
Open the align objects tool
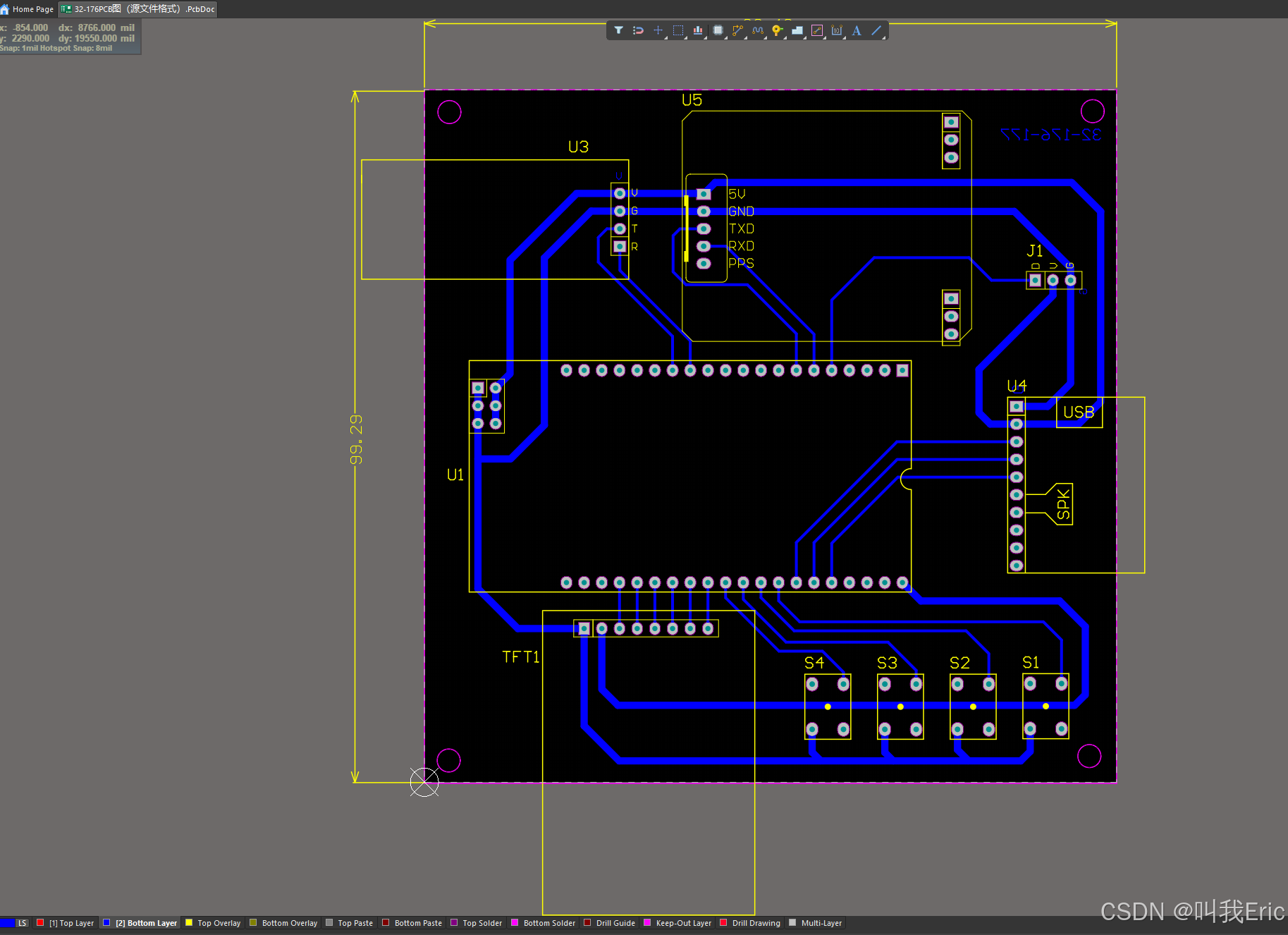coord(698,30)
